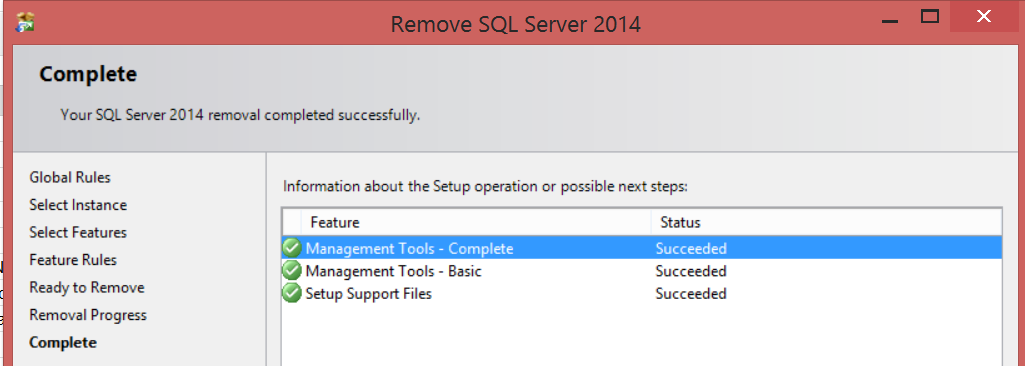This screenshot has height=366, width=1025.
Task: Choose the Ready to Remove step
Action: point(87,288)
